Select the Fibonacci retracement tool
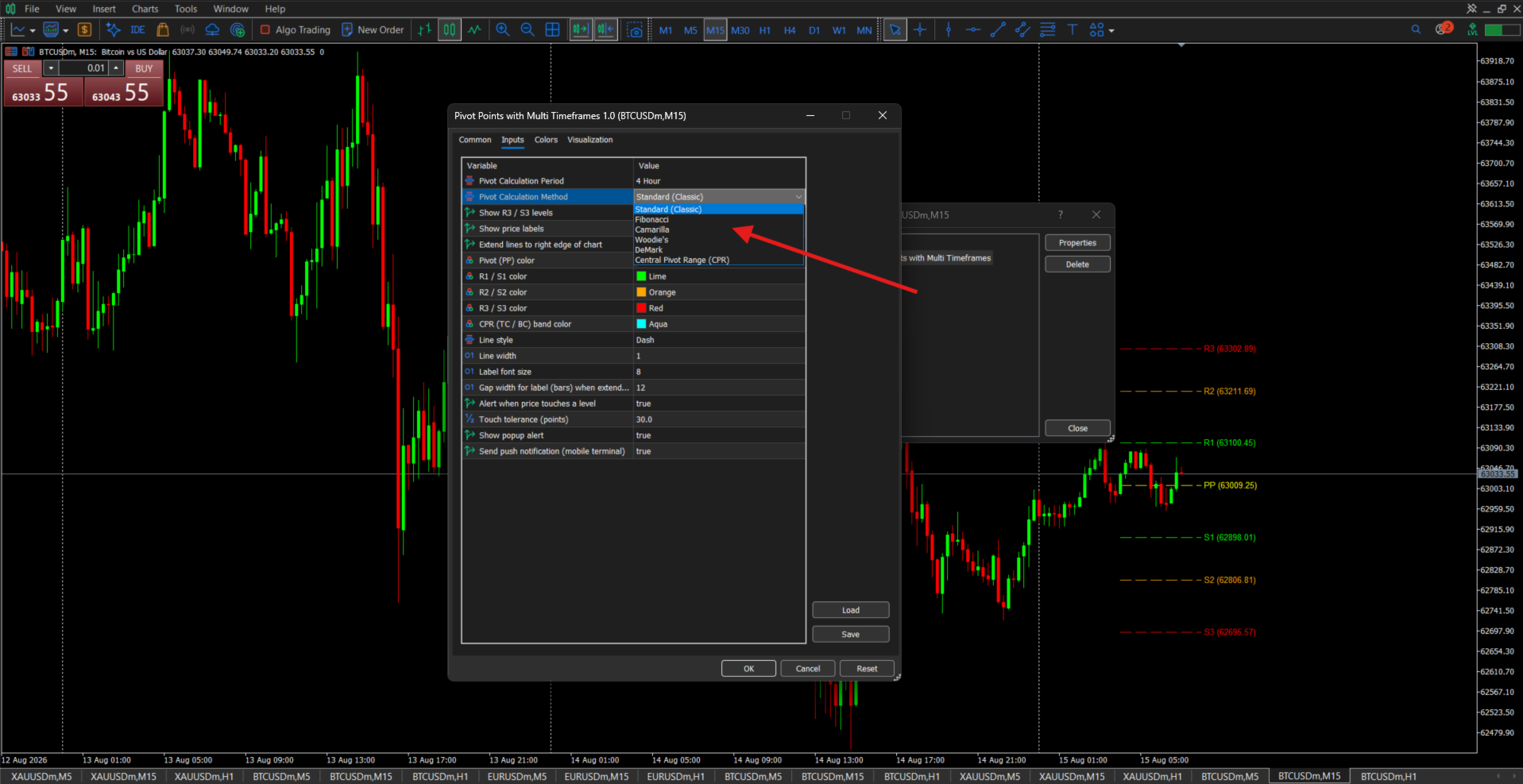 click(1048, 29)
